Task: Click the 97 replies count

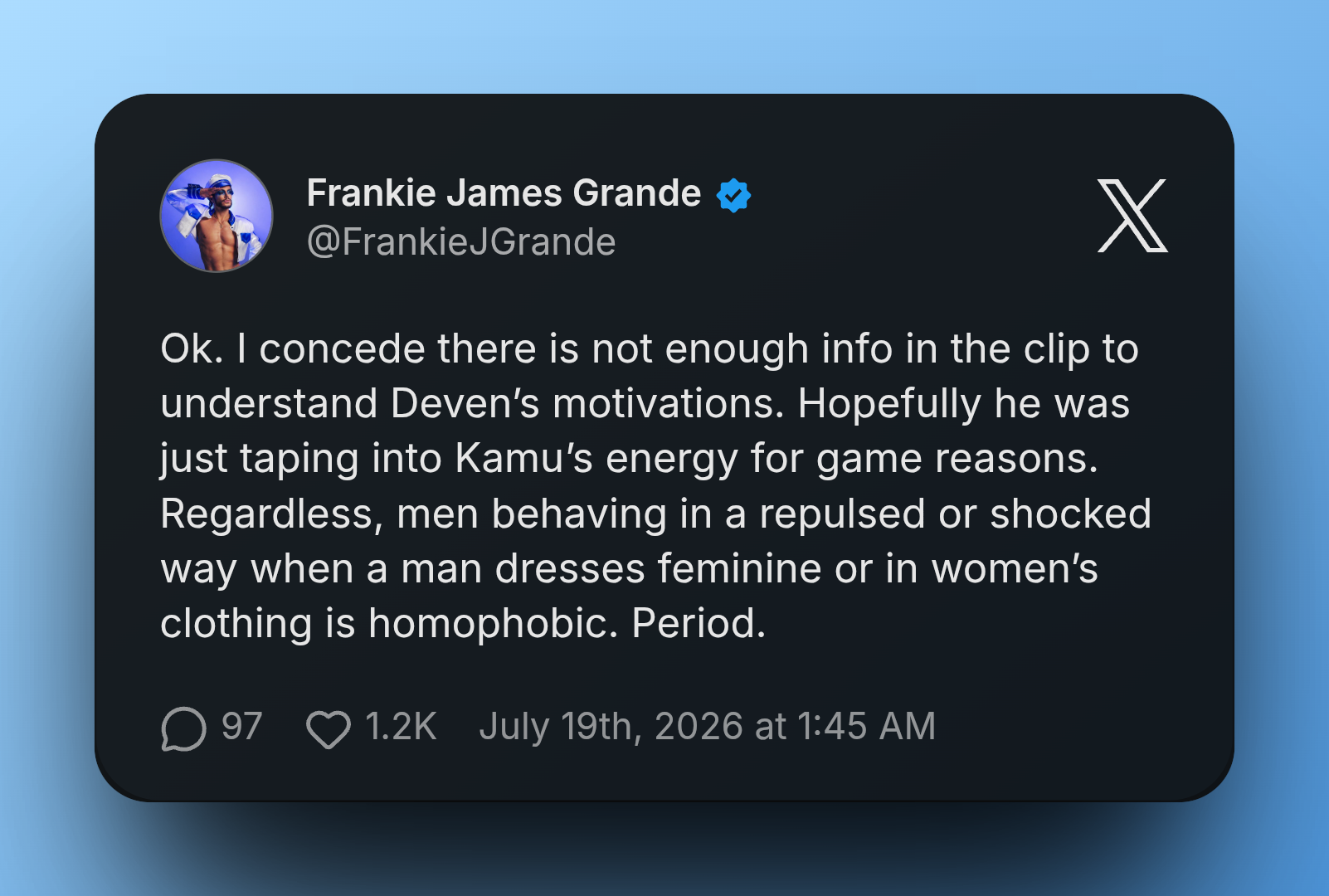Action: point(241,727)
